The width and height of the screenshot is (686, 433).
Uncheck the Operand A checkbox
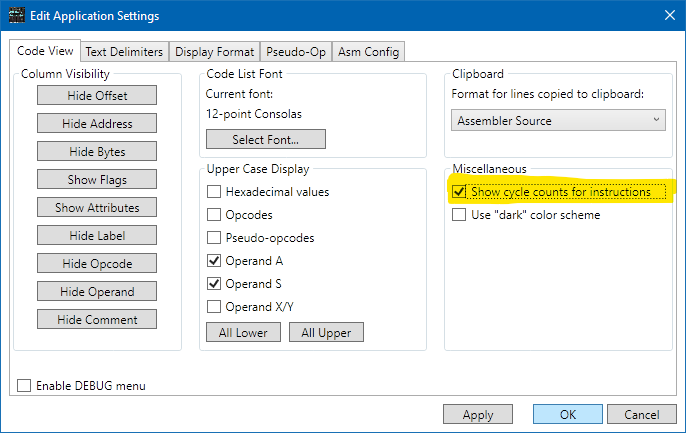214,261
